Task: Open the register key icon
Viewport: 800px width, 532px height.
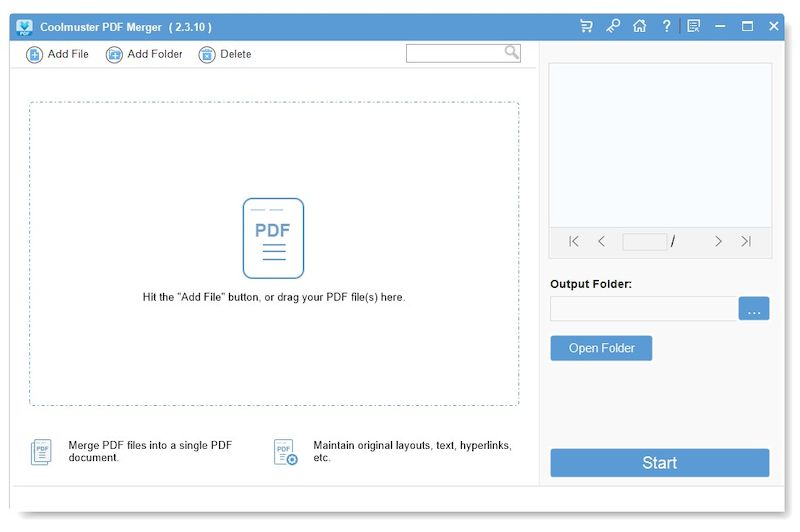Action: 613,26
